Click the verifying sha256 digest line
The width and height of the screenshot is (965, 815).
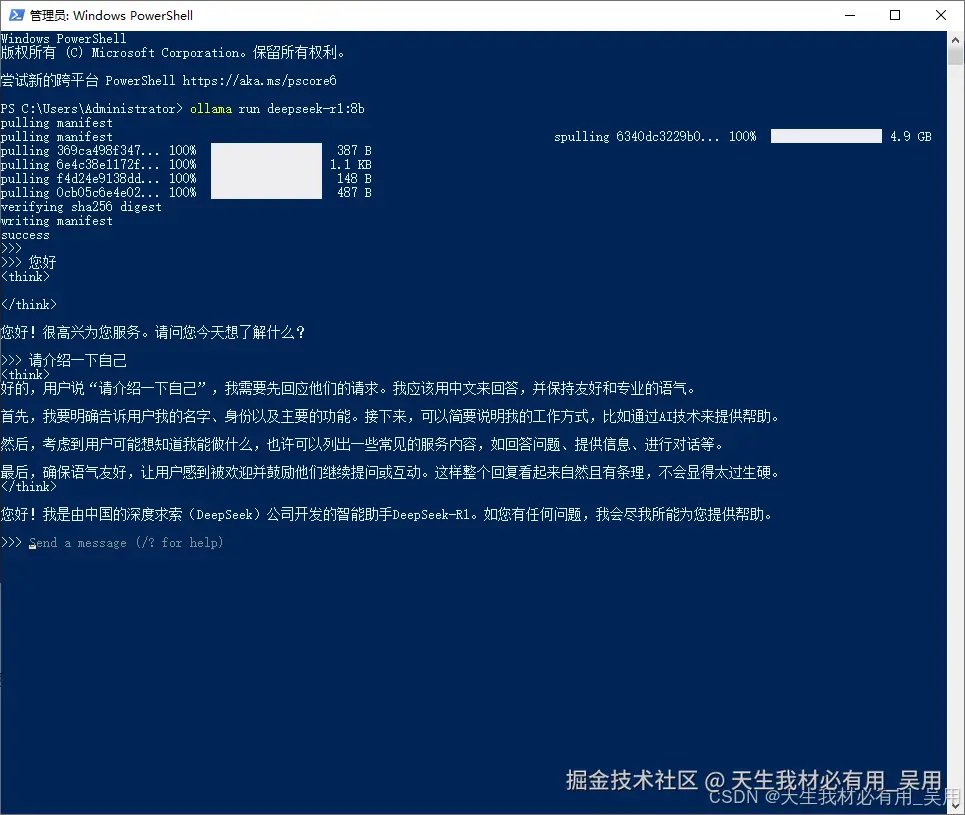pos(80,206)
